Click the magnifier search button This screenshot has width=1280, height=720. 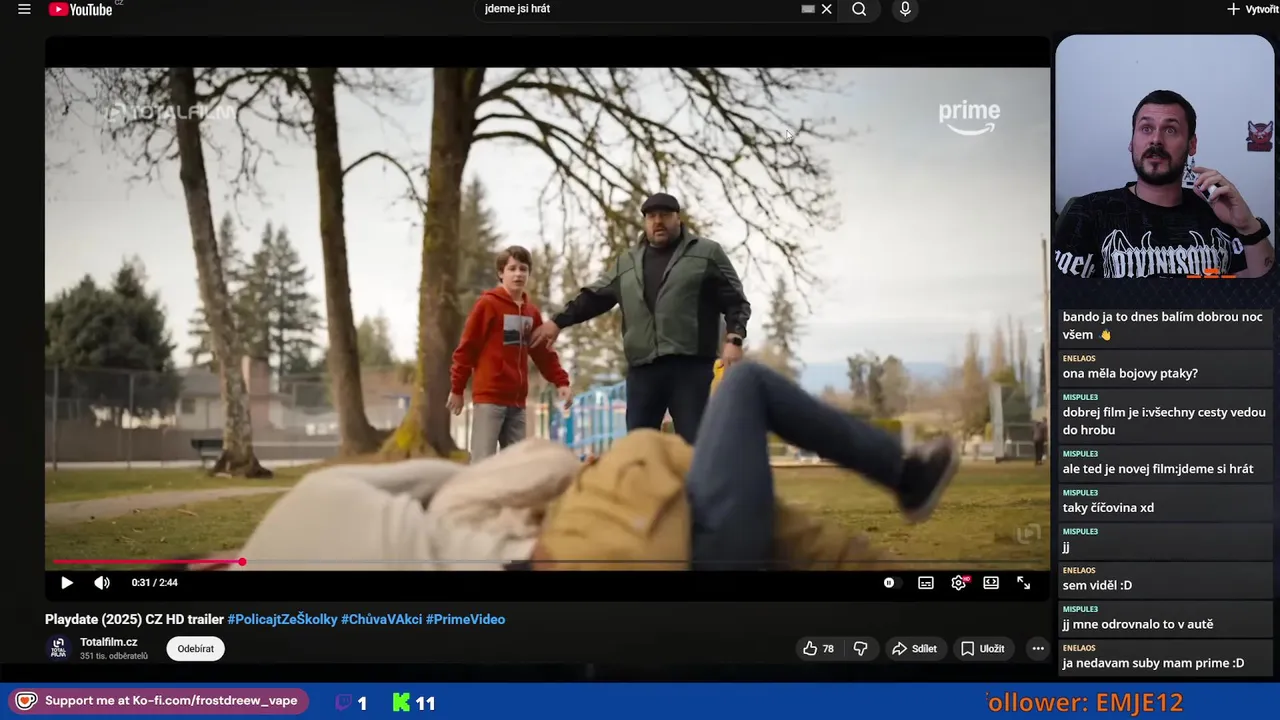tap(859, 9)
